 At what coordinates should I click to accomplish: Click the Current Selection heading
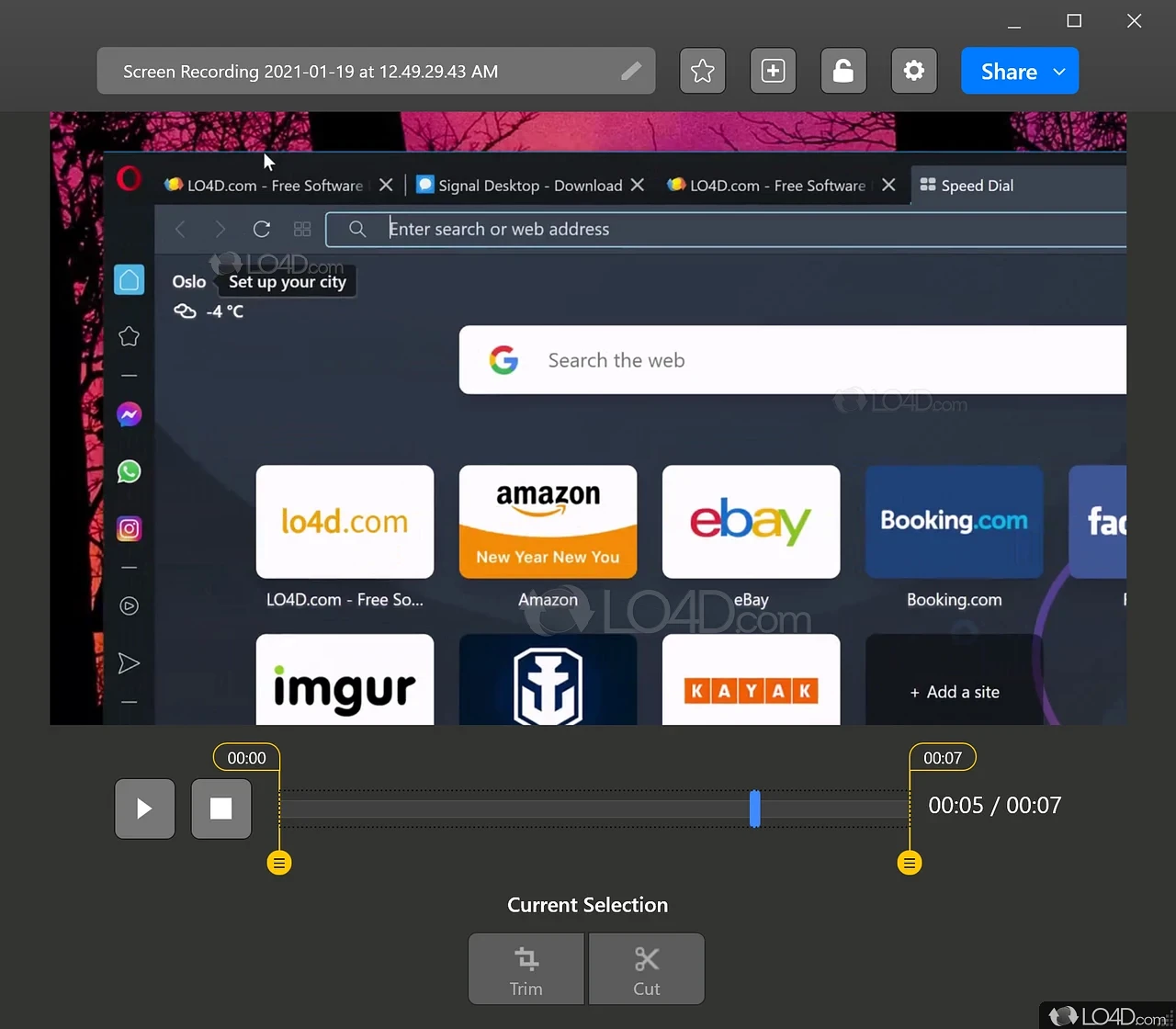[x=588, y=905]
